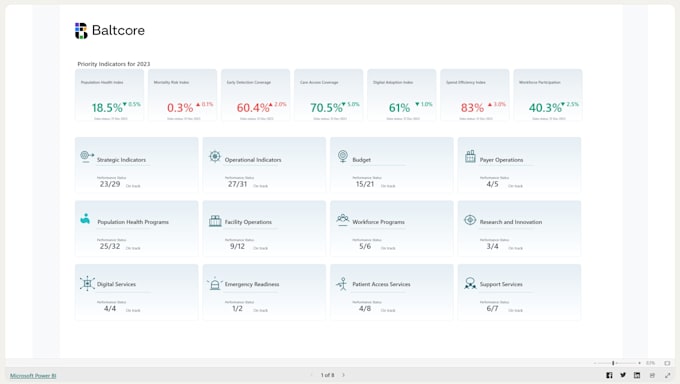Open the Emergency Readiness card title
Screen dimensions: 680x384
coord(252,284)
